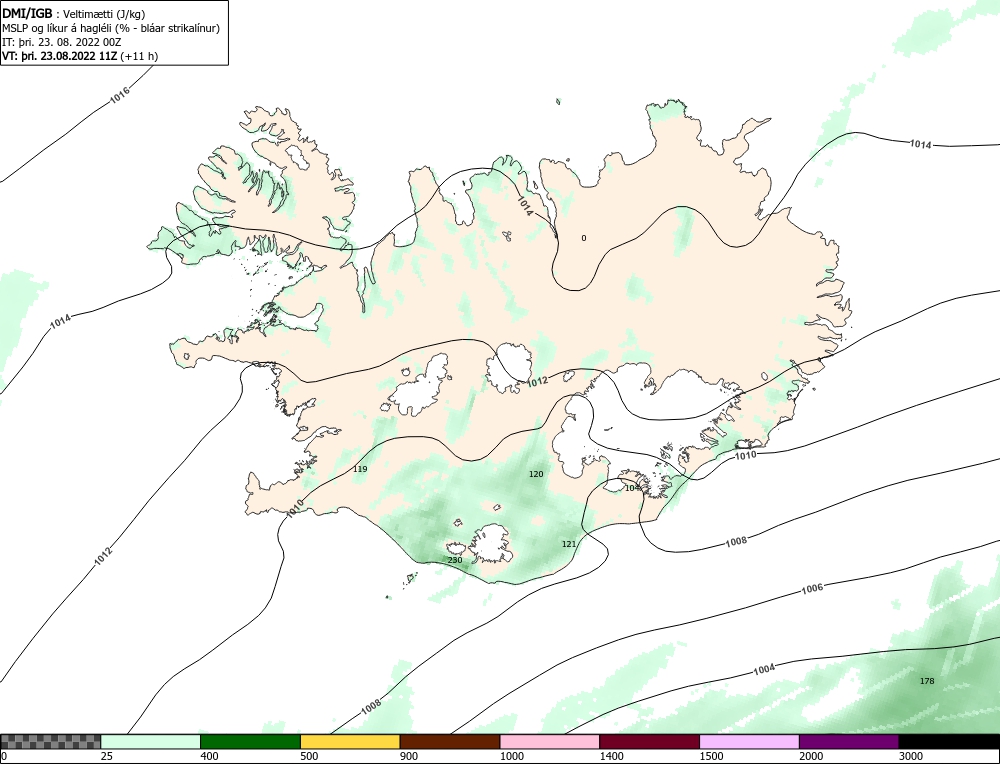Viewport: 1000px width, 764px height.
Task: Click the color scale tick label 500
Action: point(309,756)
